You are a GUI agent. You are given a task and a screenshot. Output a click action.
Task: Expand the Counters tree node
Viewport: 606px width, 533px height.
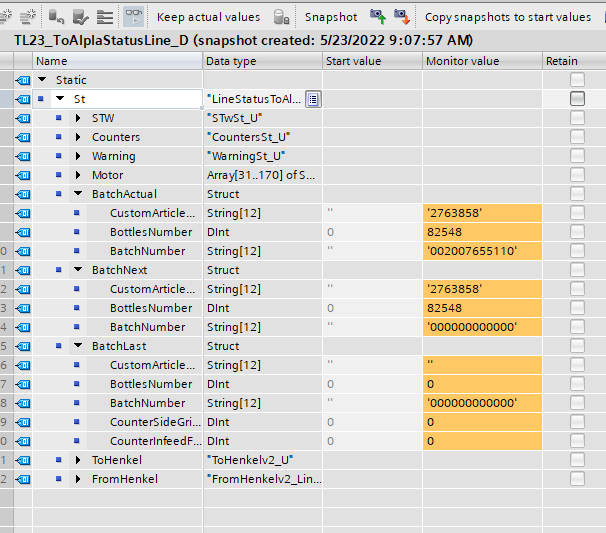[x=78, y=137]
